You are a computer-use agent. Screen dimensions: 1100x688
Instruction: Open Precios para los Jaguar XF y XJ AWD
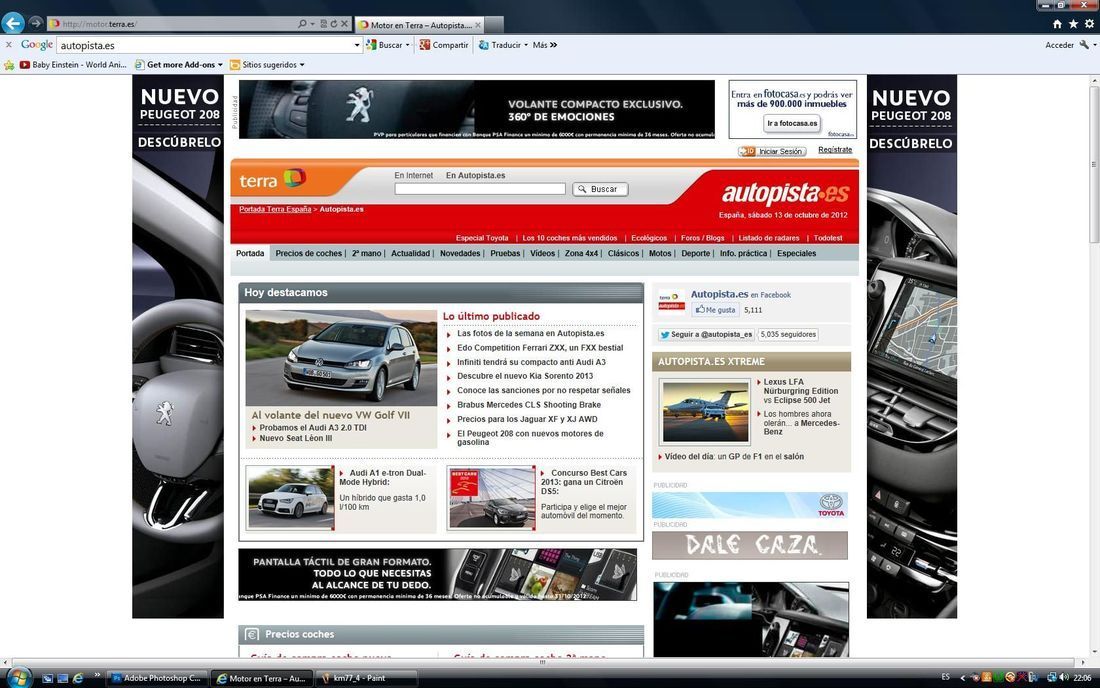527,419
